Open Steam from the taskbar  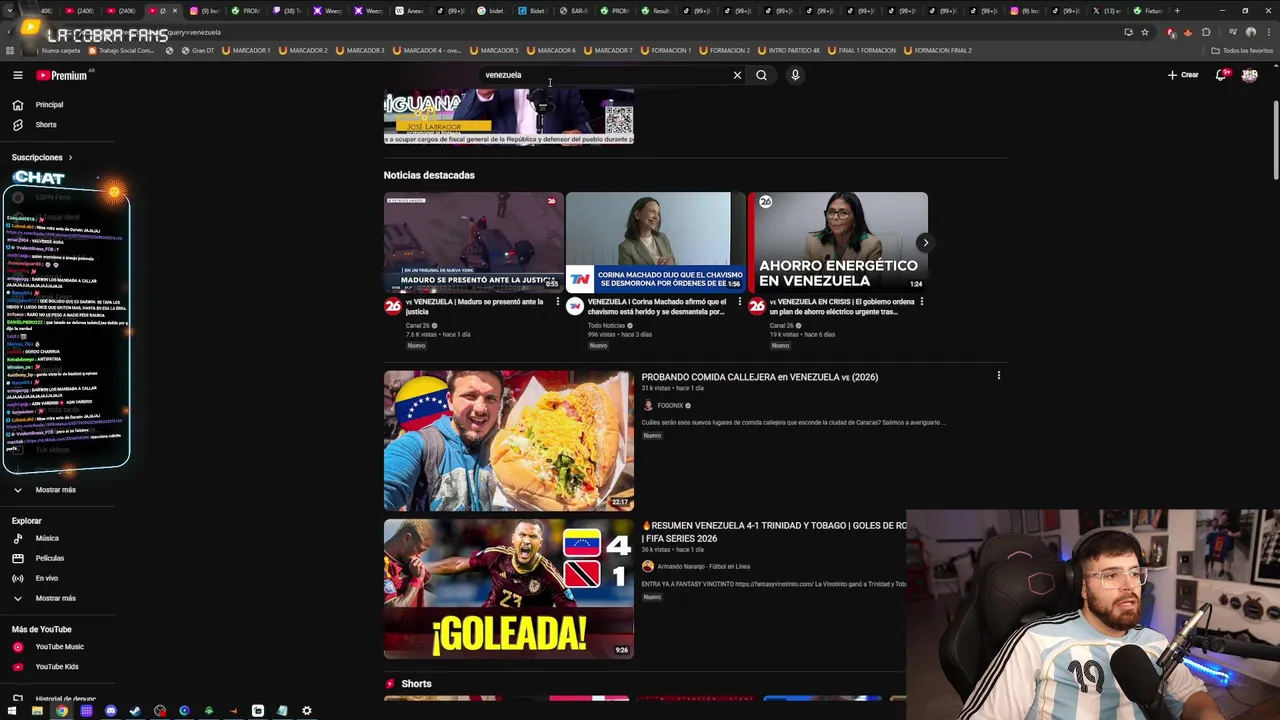pyautogui.click(x=135, y=711)
